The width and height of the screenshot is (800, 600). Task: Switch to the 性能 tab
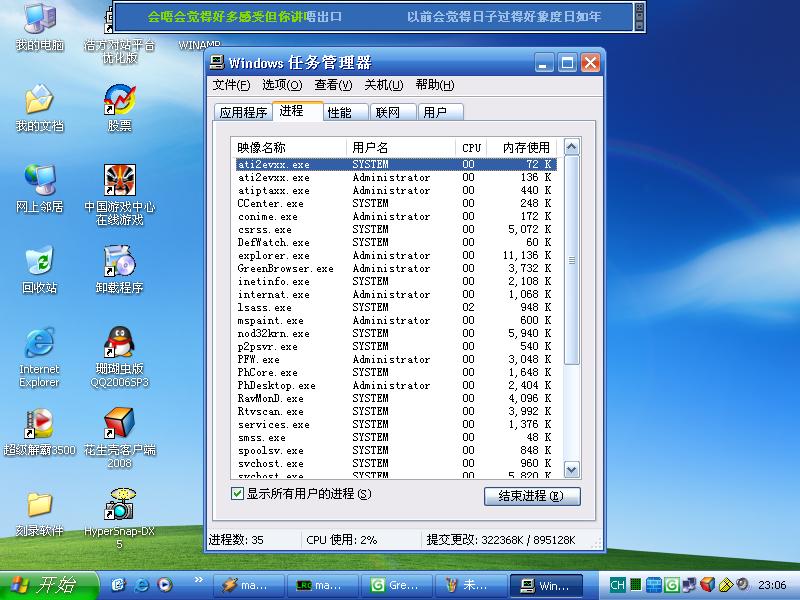pos(340,112)
